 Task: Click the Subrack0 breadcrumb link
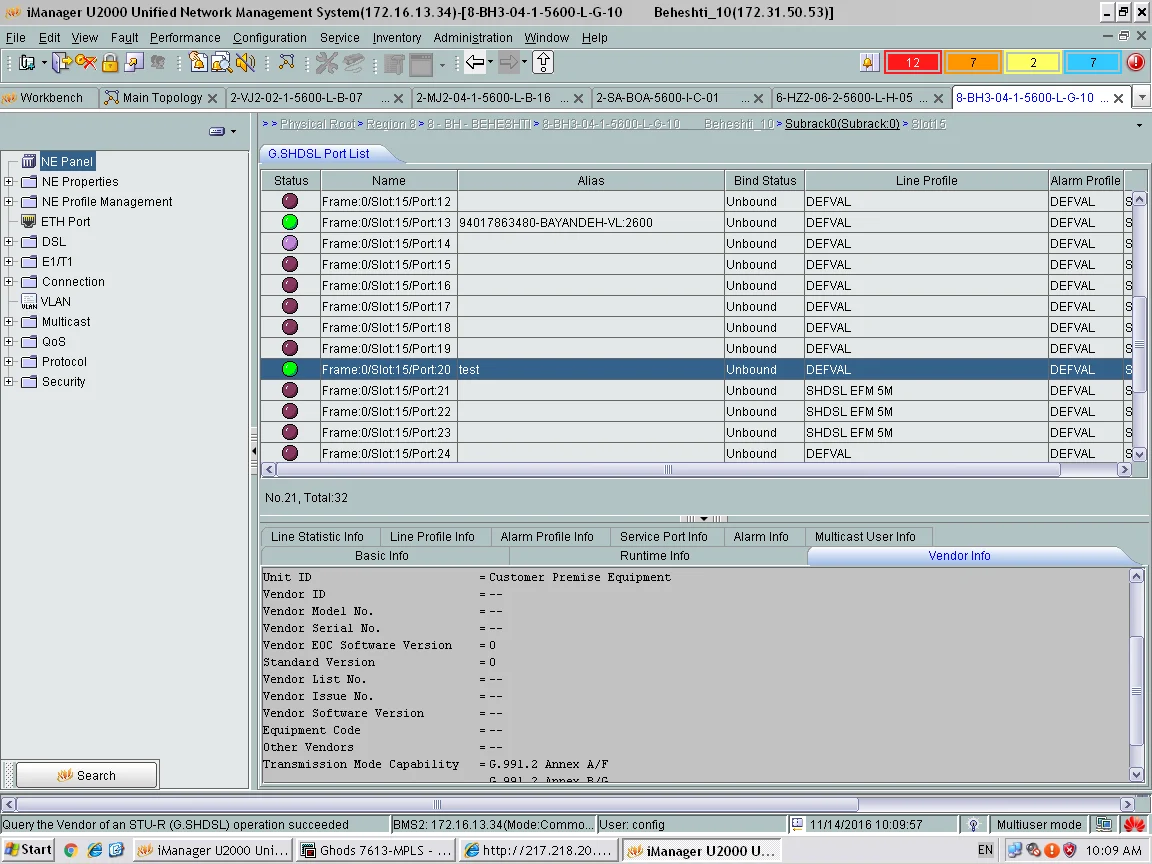pos(842,125)
